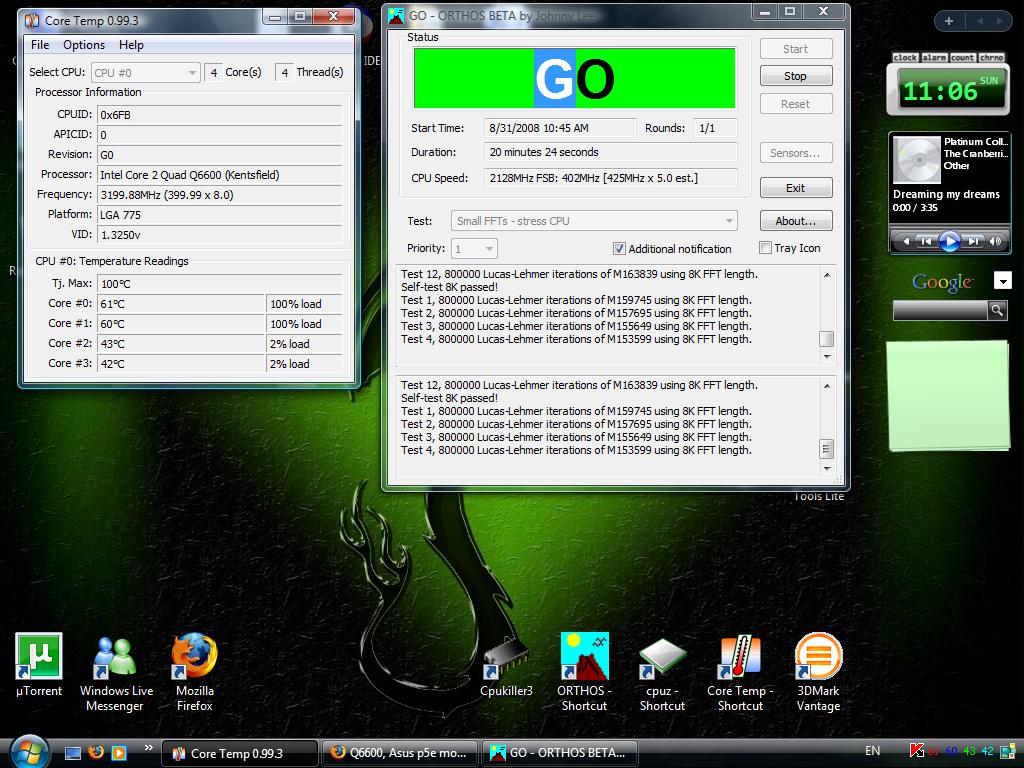
Task: Launch Mozilla Firefox from desktop
Action: [x=194, y=657]
